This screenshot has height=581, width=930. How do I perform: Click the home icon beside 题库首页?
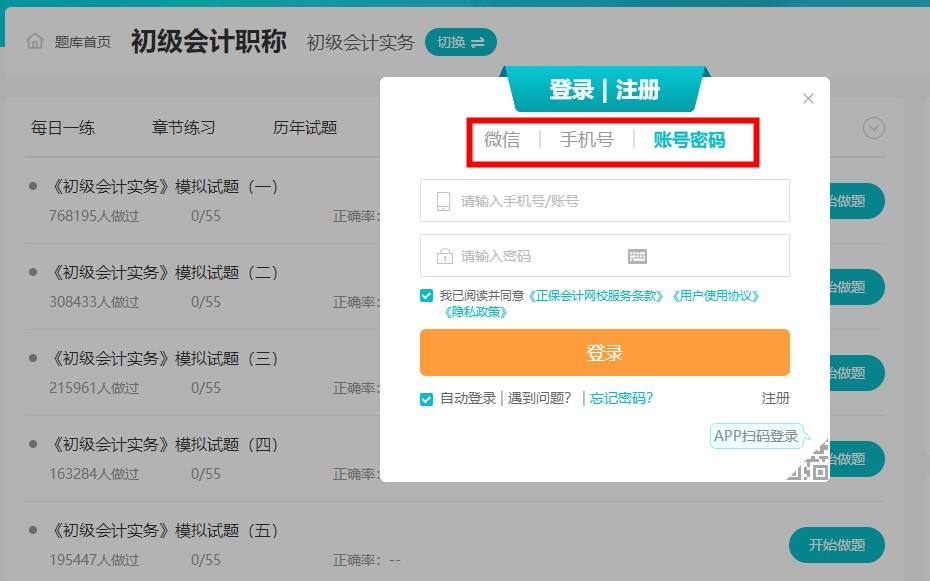[35, 41]
